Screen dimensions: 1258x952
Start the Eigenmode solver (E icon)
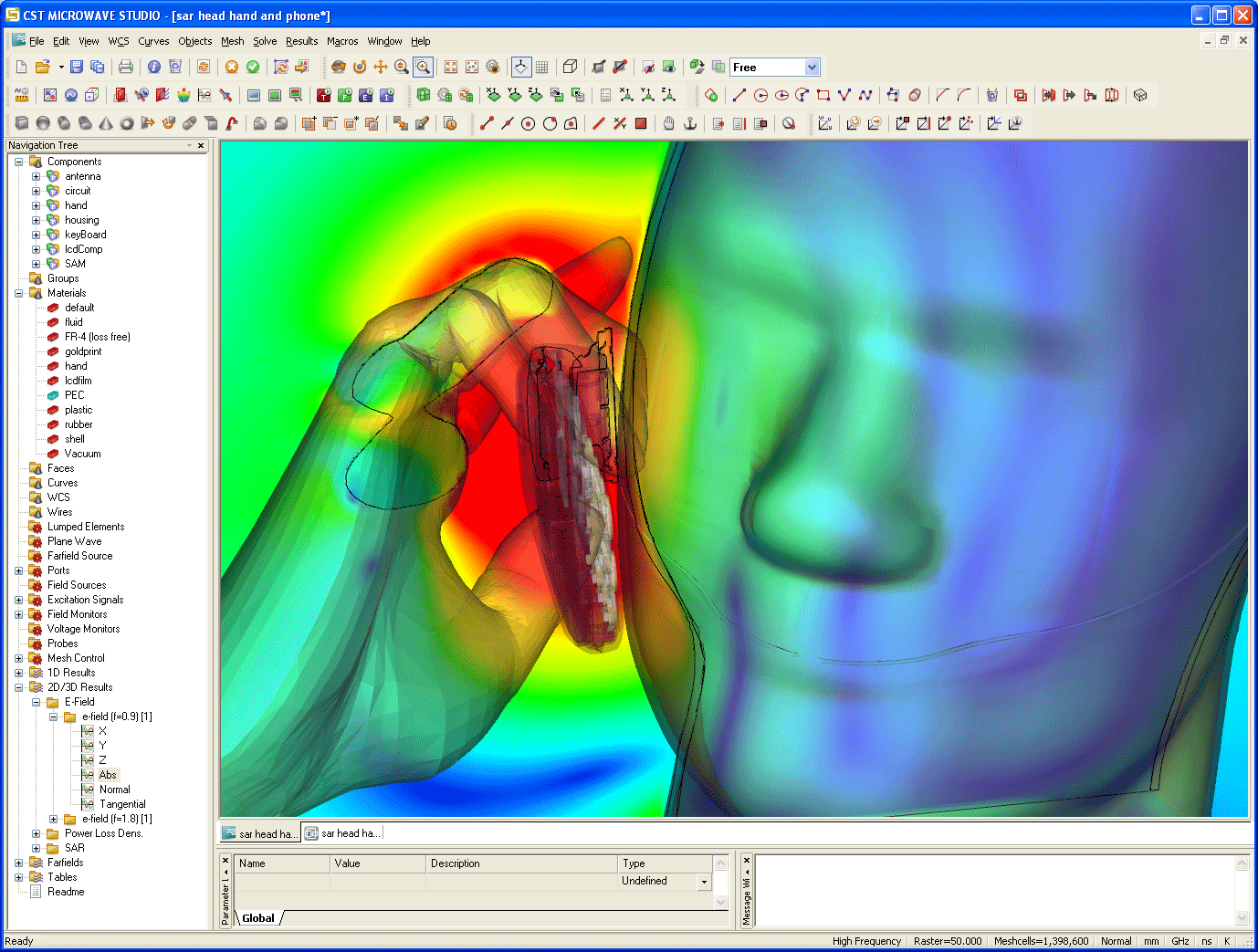(x=366, y=95)
